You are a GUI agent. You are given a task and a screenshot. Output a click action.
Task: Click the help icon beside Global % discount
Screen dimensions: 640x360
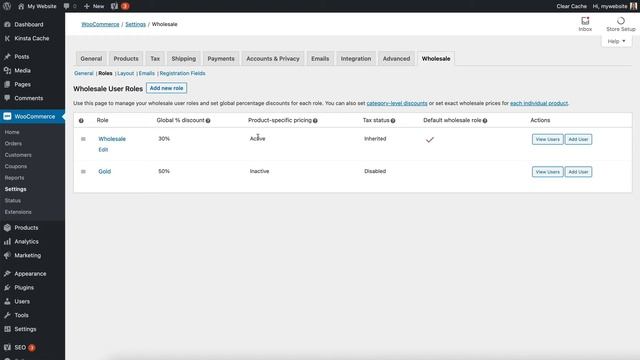pyautogui.click(x=208, y=121)
